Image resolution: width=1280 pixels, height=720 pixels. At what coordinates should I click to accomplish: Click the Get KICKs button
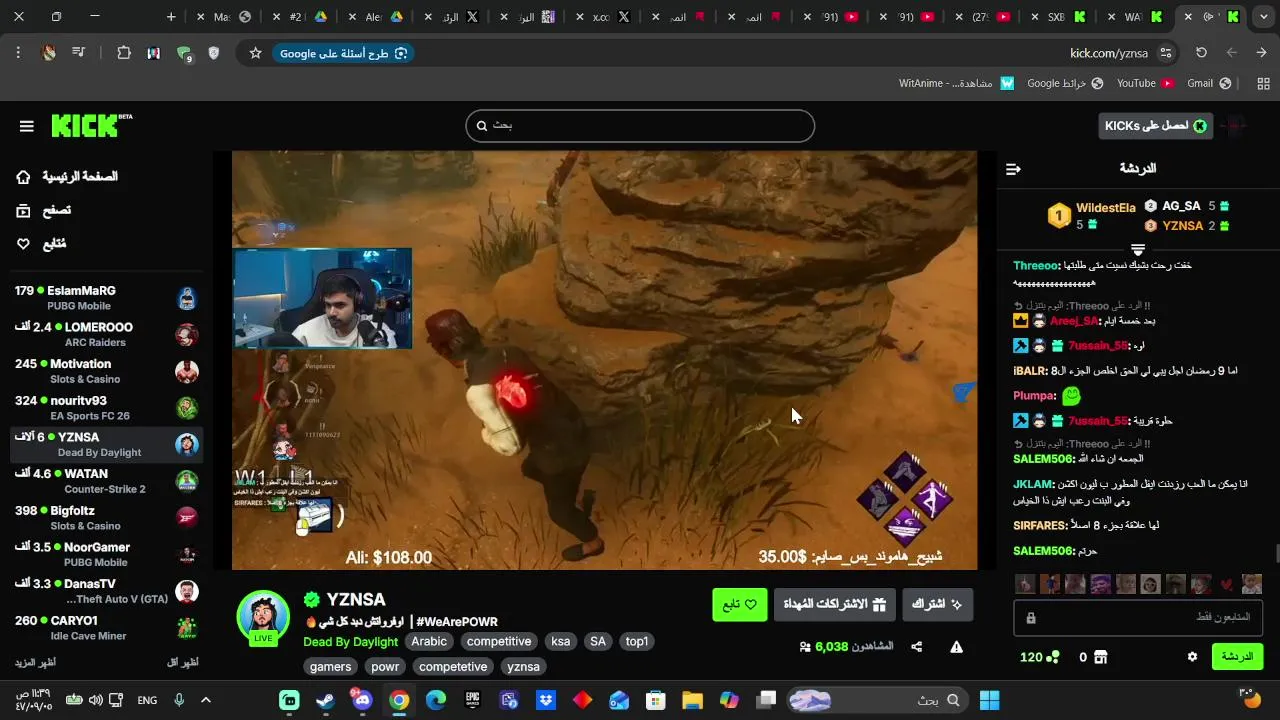click(x=1156, y=126)
